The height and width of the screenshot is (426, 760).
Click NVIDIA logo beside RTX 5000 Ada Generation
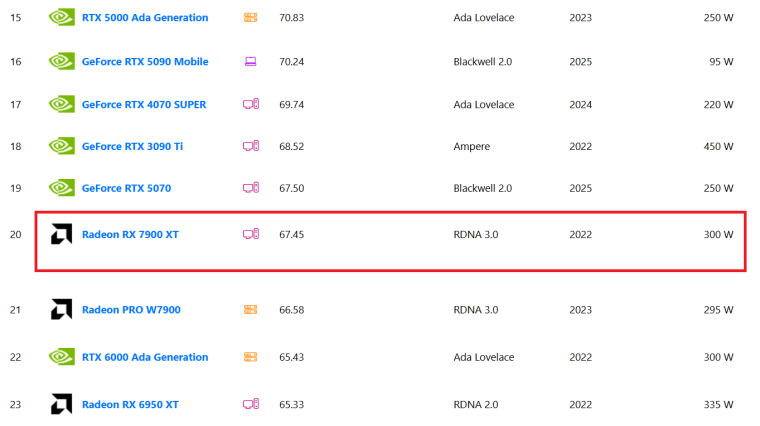(x=62, y=17)
